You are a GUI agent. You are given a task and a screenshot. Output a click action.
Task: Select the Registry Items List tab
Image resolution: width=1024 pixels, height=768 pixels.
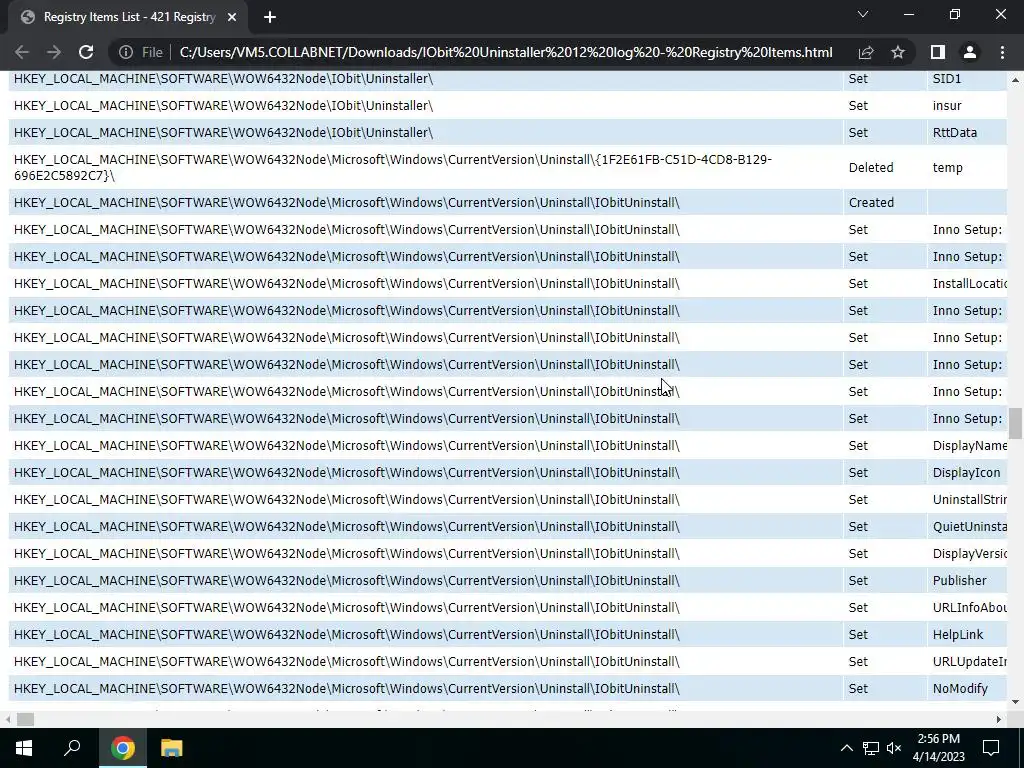(128, 18)
